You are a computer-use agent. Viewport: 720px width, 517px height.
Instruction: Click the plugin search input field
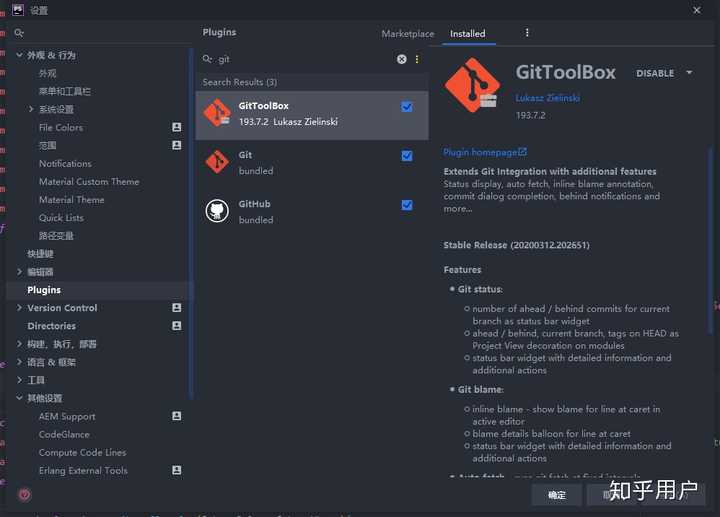coord(300,59)
